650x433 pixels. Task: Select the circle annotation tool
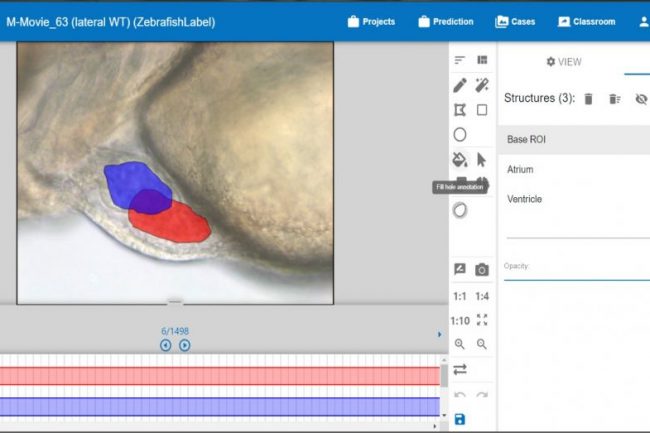pyautogui.click(x=460, y=135)
